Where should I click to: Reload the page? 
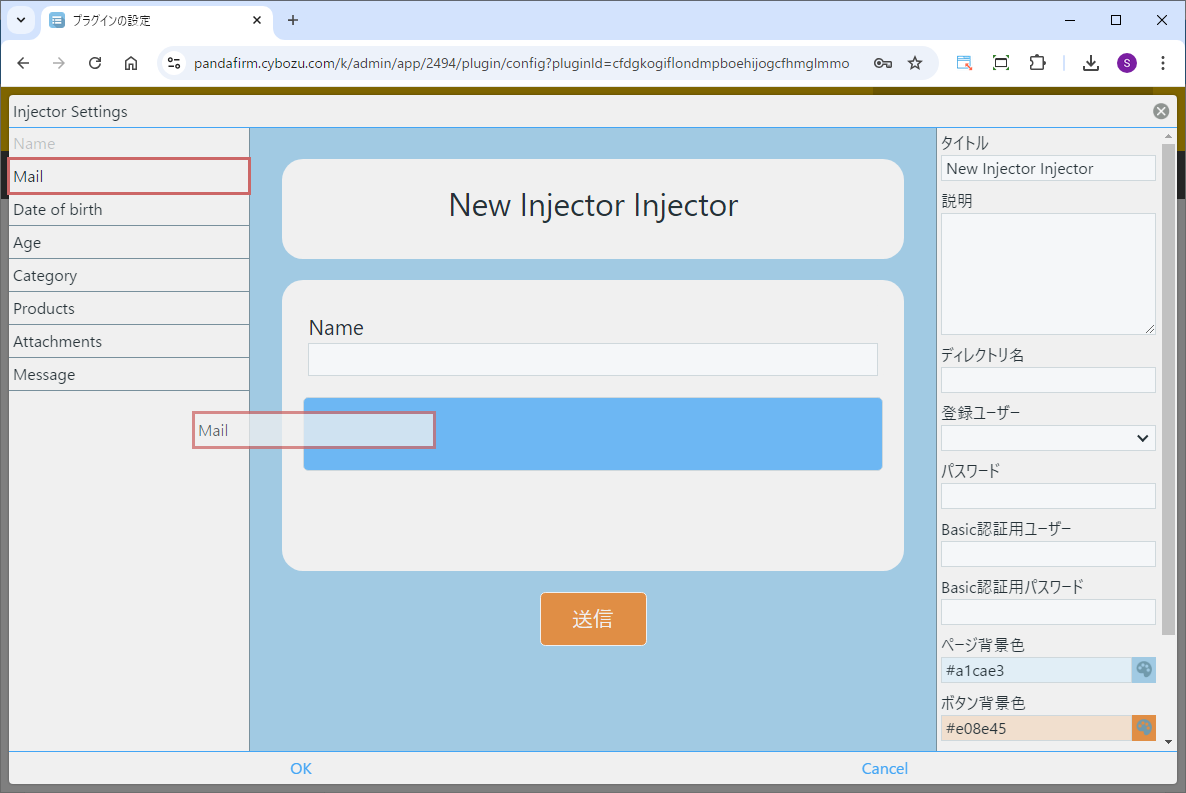click(95, 63)
